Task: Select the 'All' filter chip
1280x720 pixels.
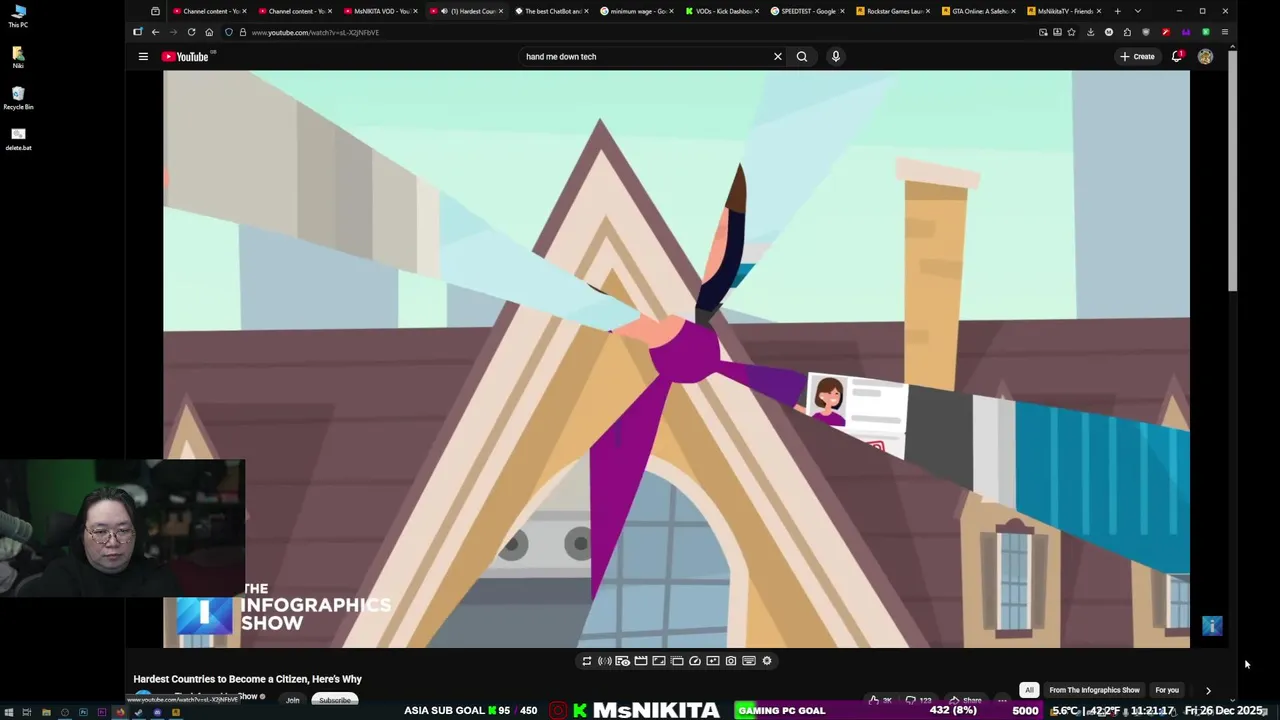Action: (x=1029, y=690)
